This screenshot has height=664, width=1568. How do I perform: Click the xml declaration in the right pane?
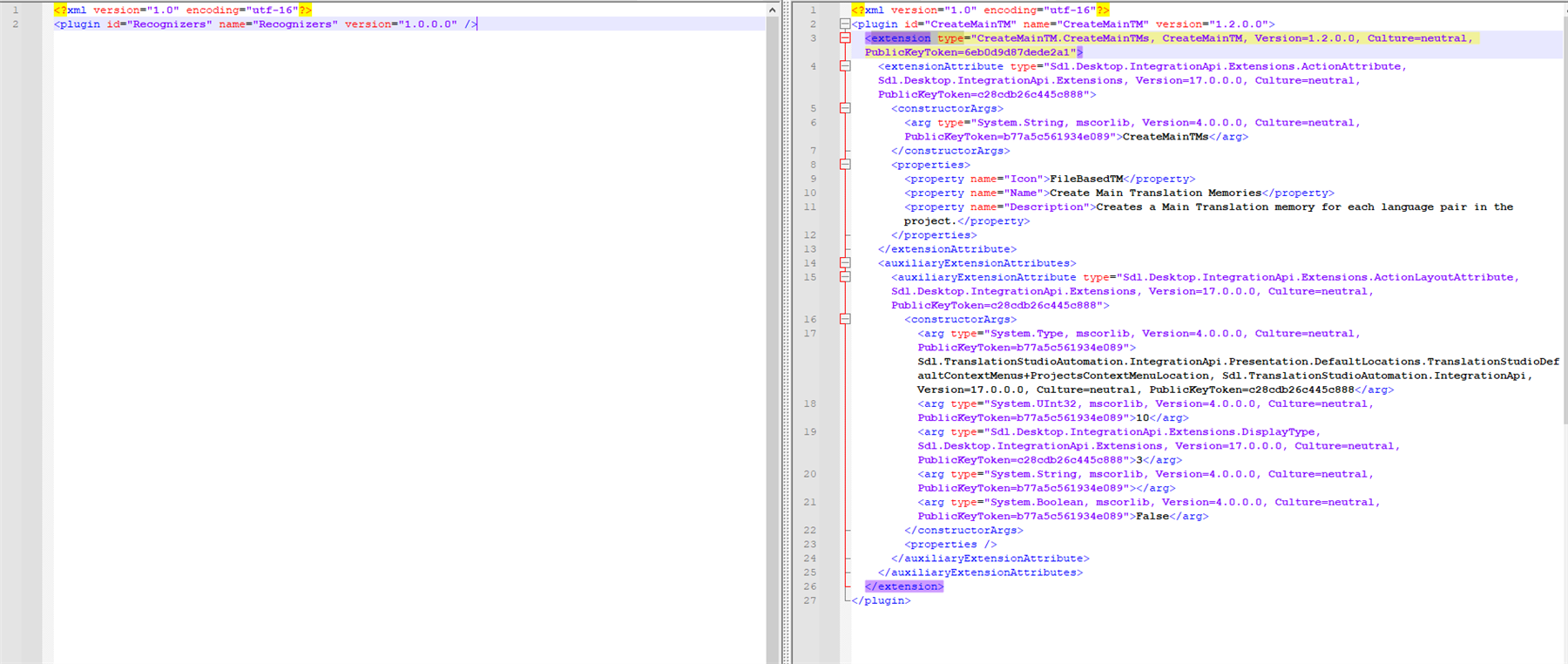coord(980,10)
